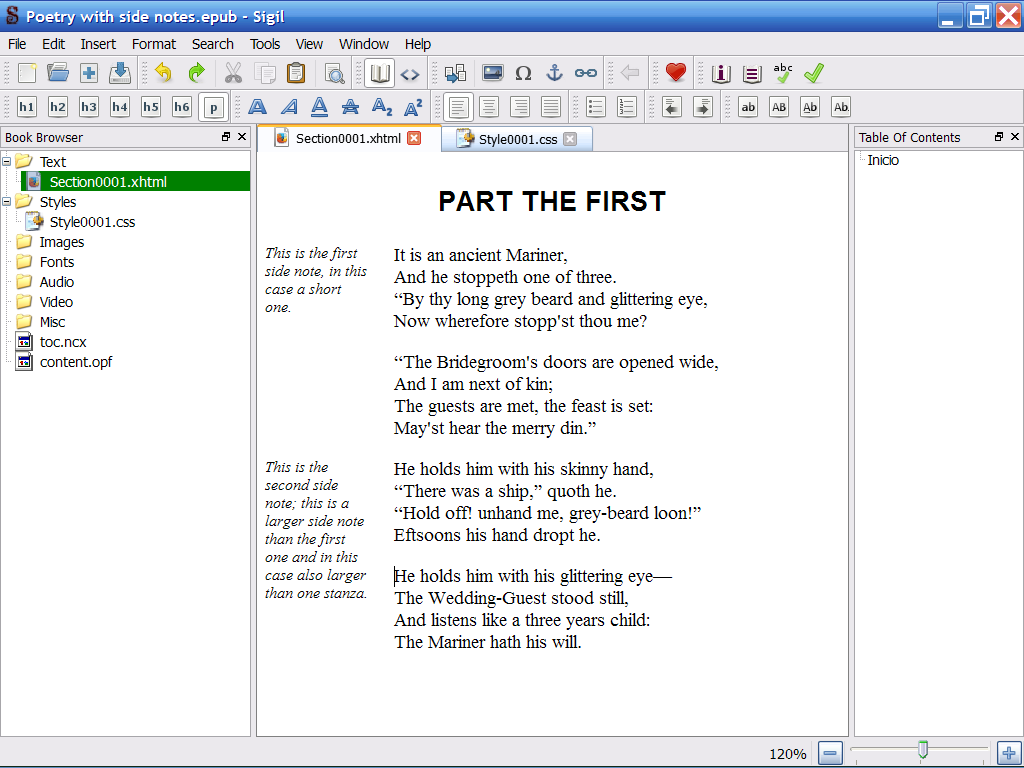Redo the last action
Image resolution: width=1024 pixels, height=768 pixels.
click(196, 73)
